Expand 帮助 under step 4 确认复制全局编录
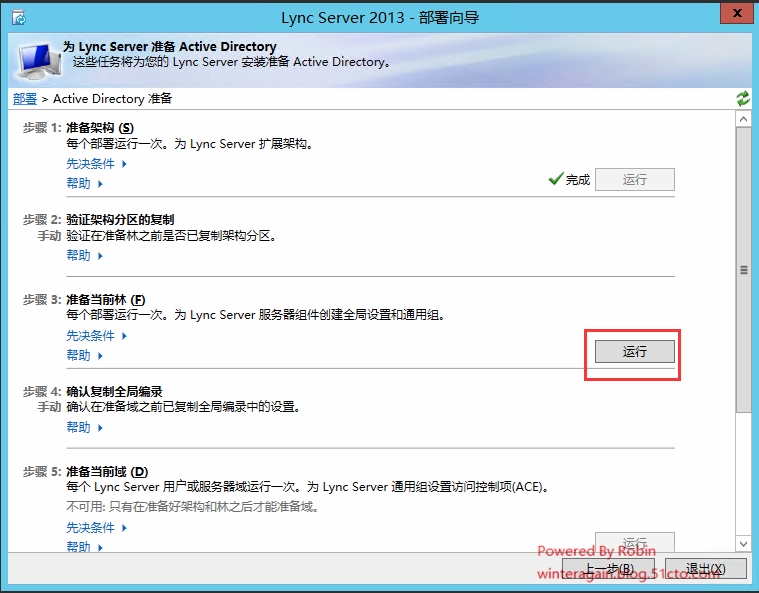This screenshot has width=759, height=593. point(84,427)
